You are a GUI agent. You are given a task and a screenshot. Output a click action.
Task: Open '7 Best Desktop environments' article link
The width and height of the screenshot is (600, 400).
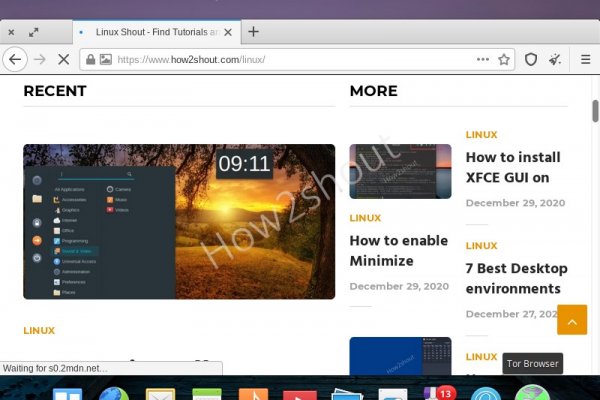pos(516,278)
